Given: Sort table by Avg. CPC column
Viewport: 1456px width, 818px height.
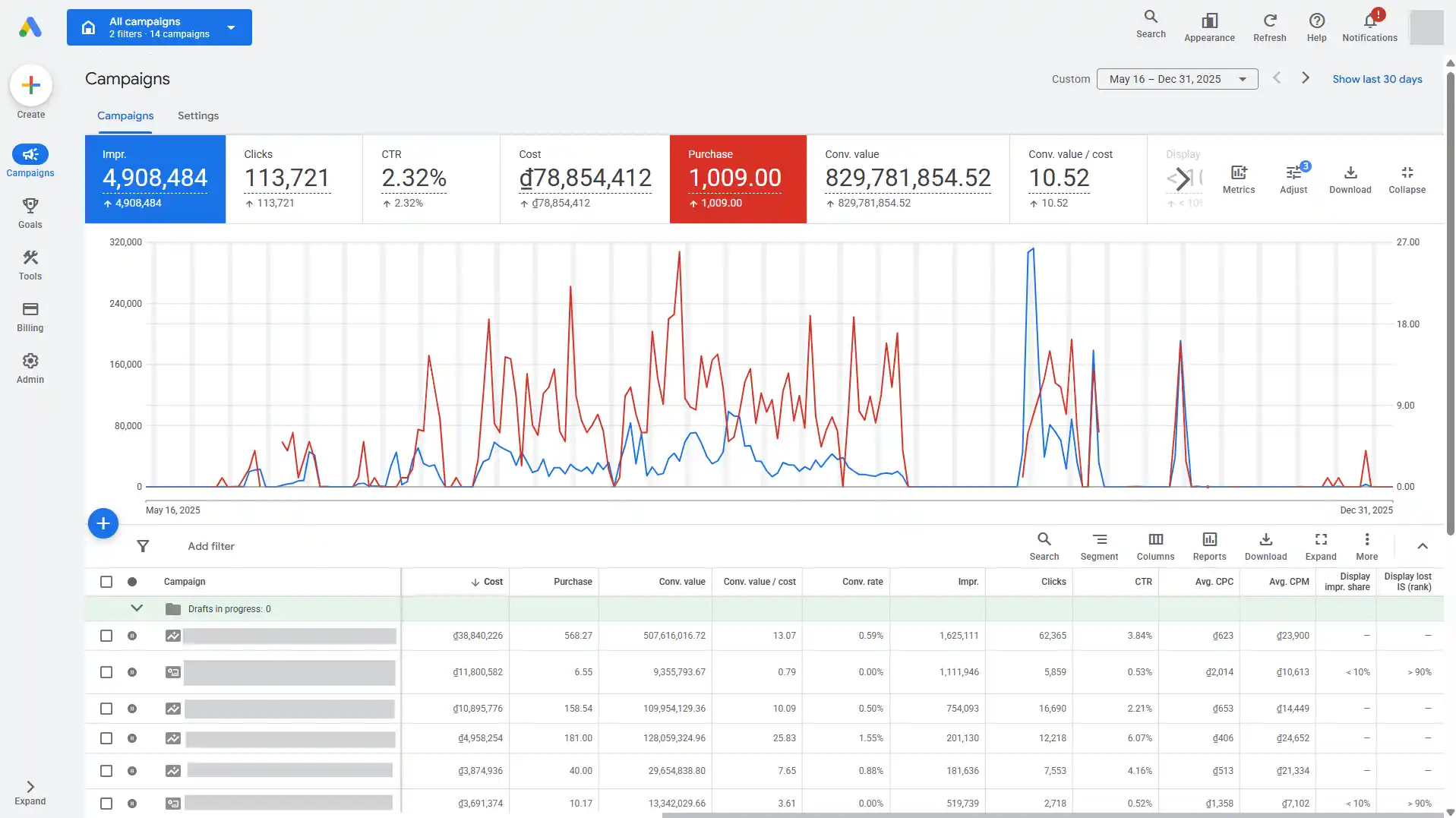Looking at the screenshot, I should [1214, 582].
